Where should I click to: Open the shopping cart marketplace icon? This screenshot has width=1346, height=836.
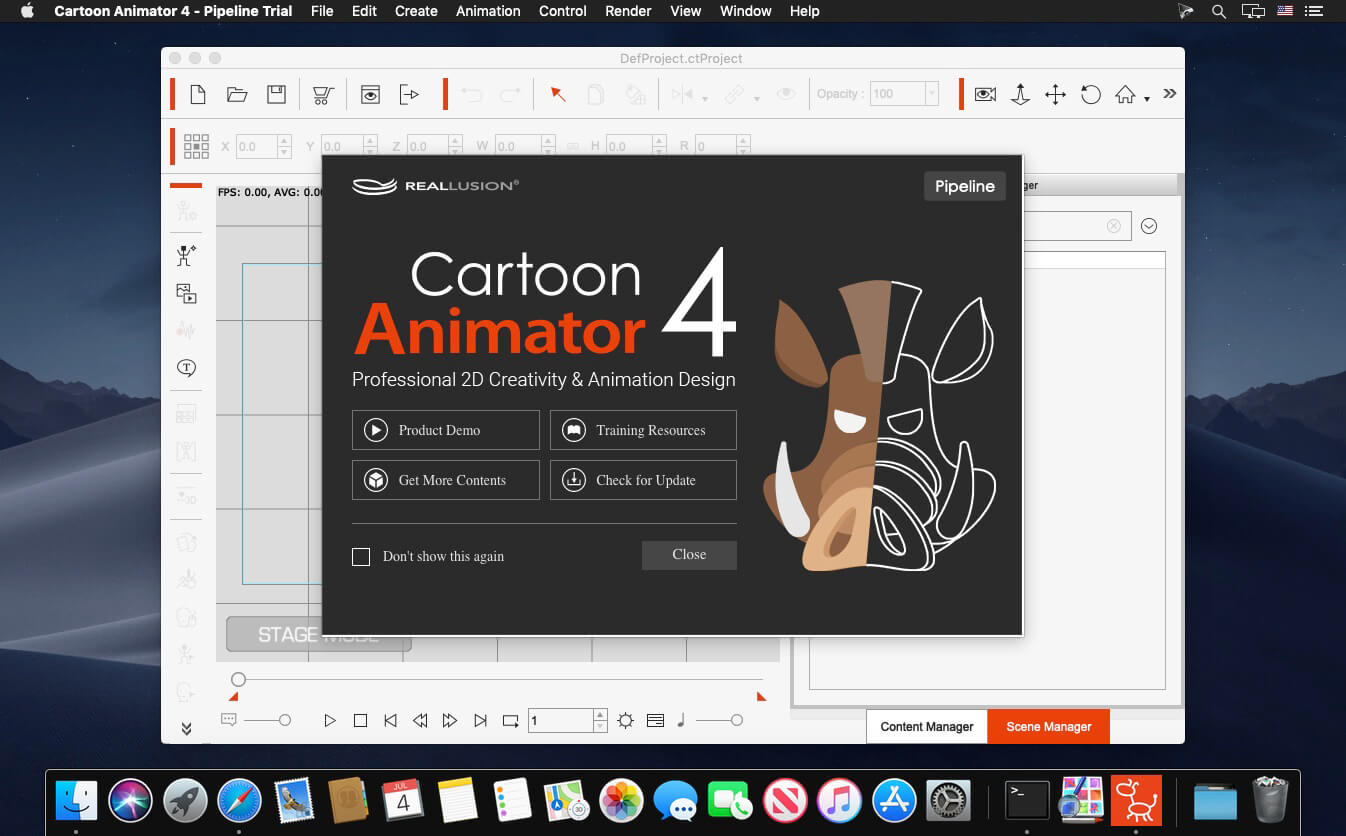[x=322, y=95]
